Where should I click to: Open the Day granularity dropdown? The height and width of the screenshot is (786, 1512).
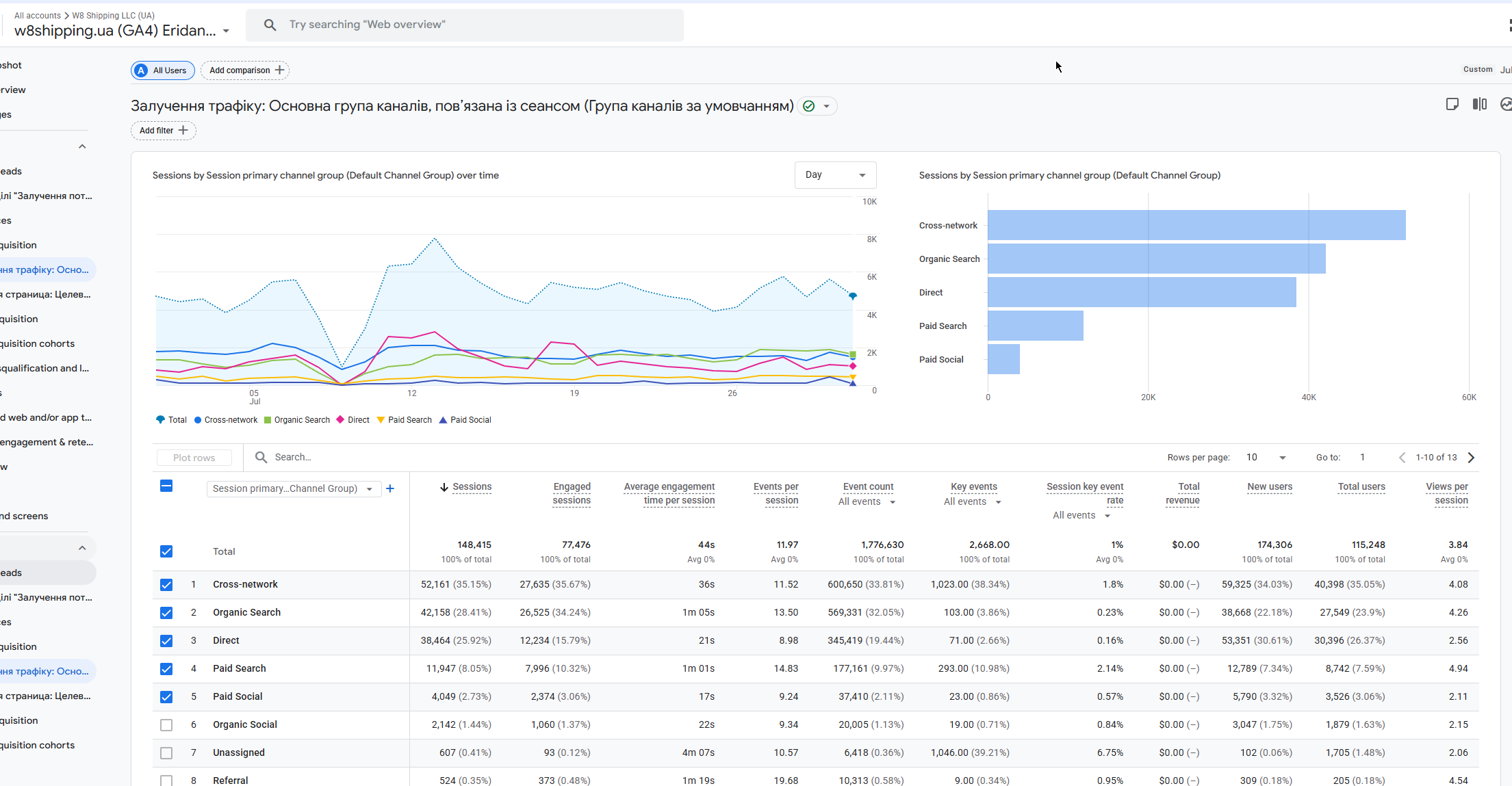pos(835,175)
